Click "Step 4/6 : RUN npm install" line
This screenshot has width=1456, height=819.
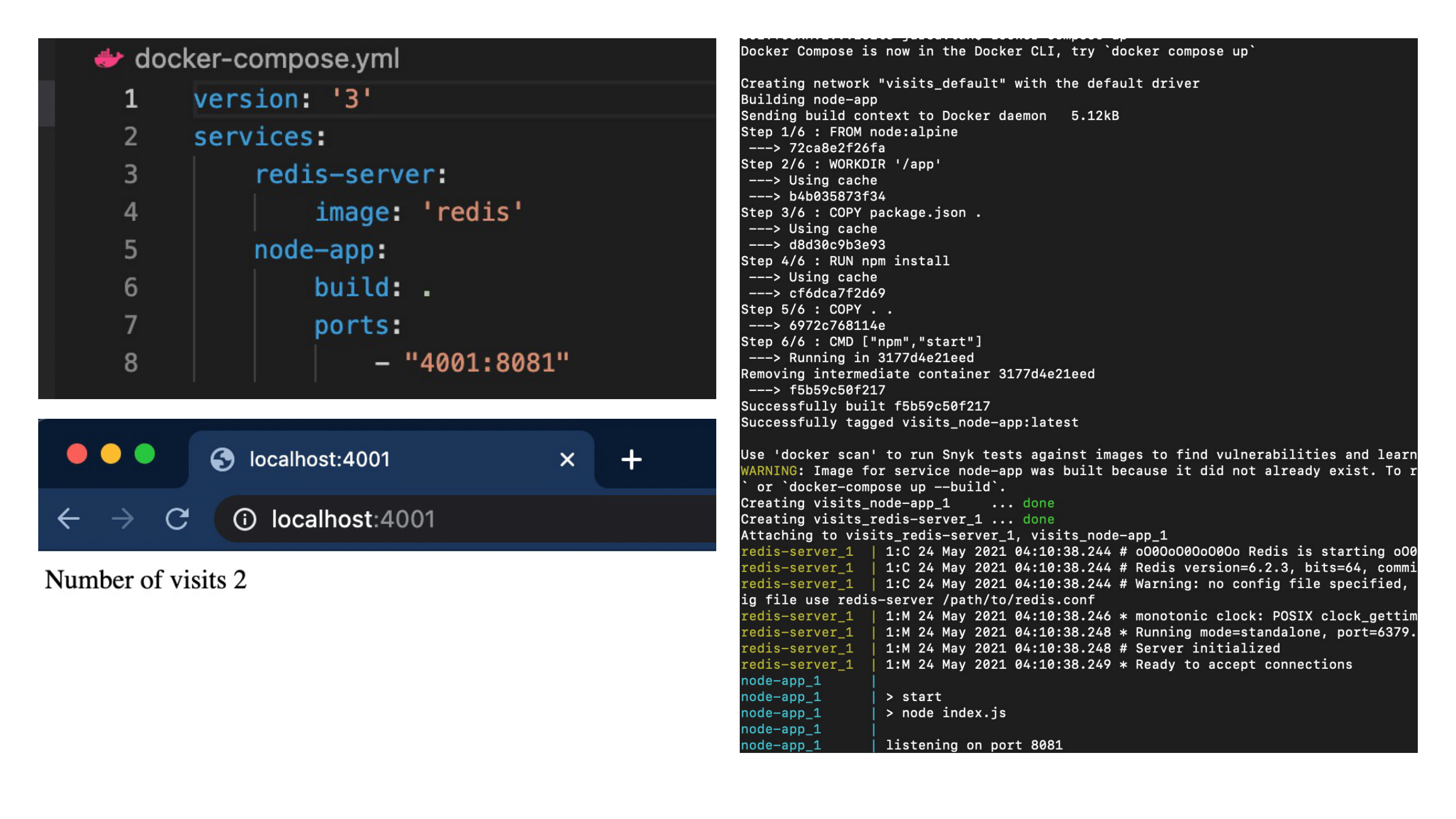(x=845, y=260)
